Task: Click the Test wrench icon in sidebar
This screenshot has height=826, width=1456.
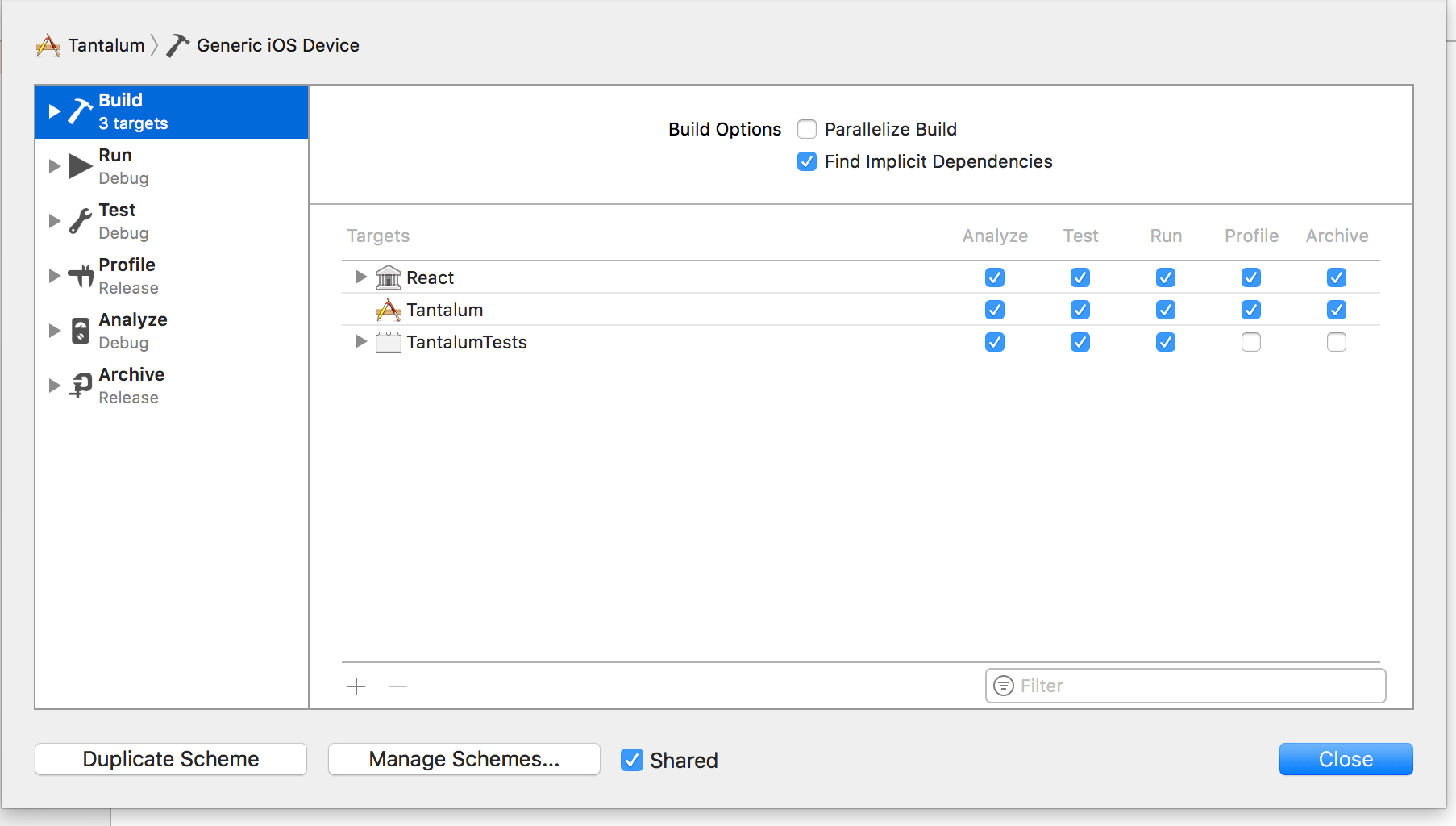Action: coord(80,221)
